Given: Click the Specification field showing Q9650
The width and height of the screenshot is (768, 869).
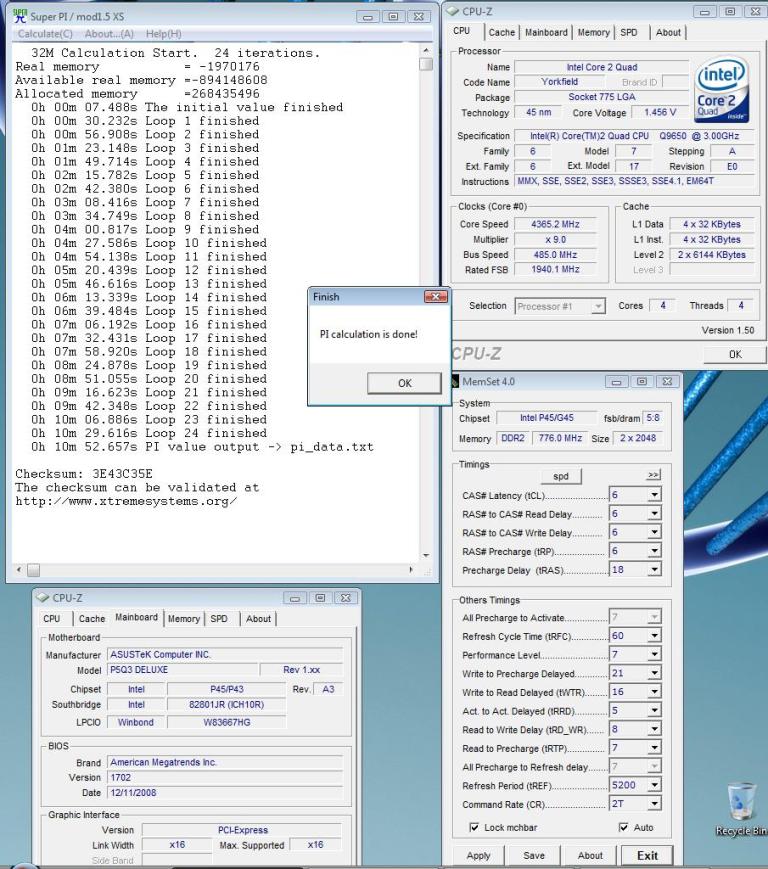Looking at the screenshot, I should tap(634, 136).
